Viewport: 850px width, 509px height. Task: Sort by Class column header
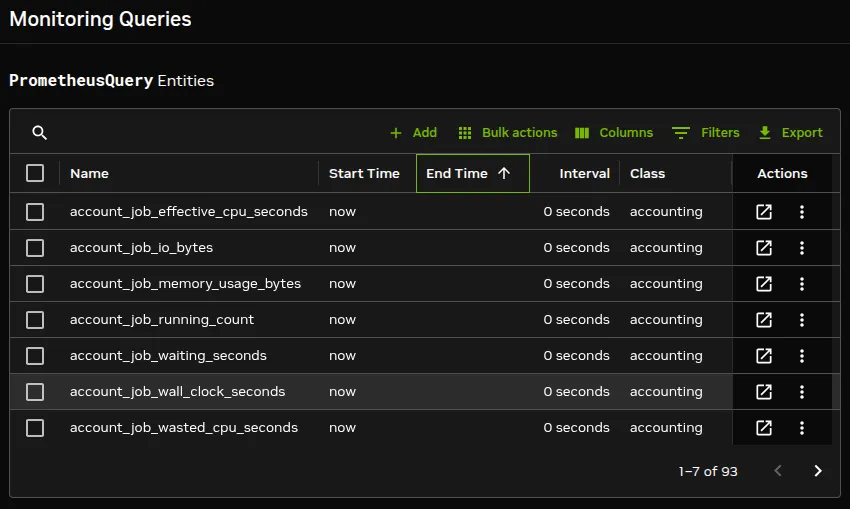[647, 173]
